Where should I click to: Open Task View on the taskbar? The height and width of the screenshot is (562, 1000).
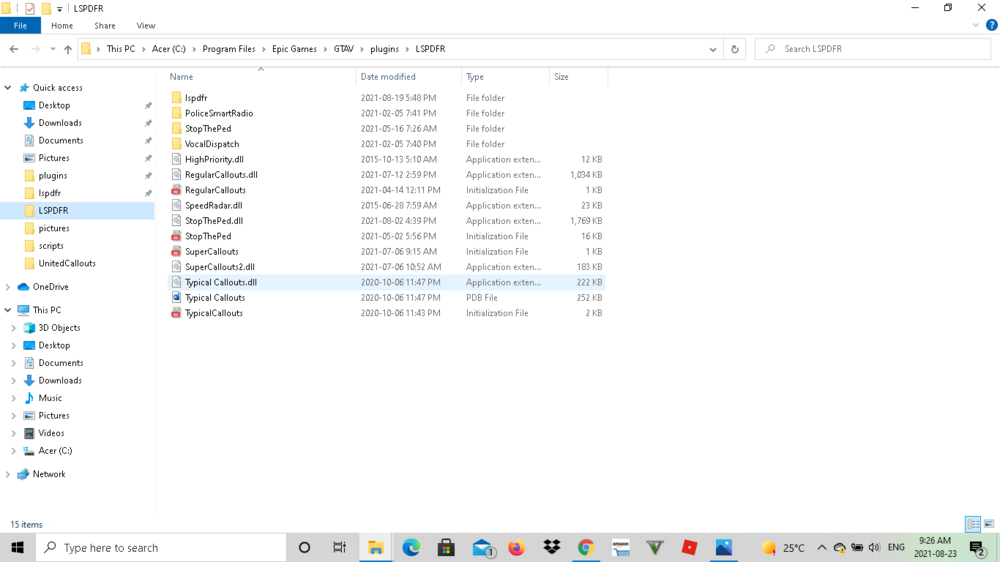pyautogui.click(x=339, y=547)
